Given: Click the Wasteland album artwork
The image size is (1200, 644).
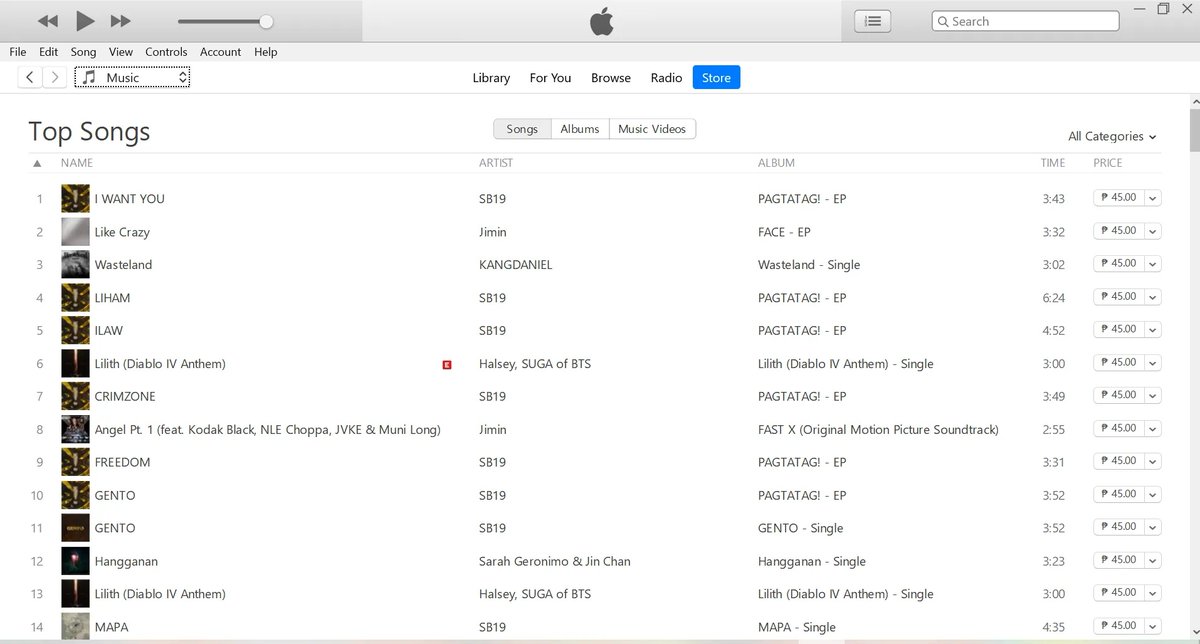Looking at the screenshot, I should click(75, 264).
